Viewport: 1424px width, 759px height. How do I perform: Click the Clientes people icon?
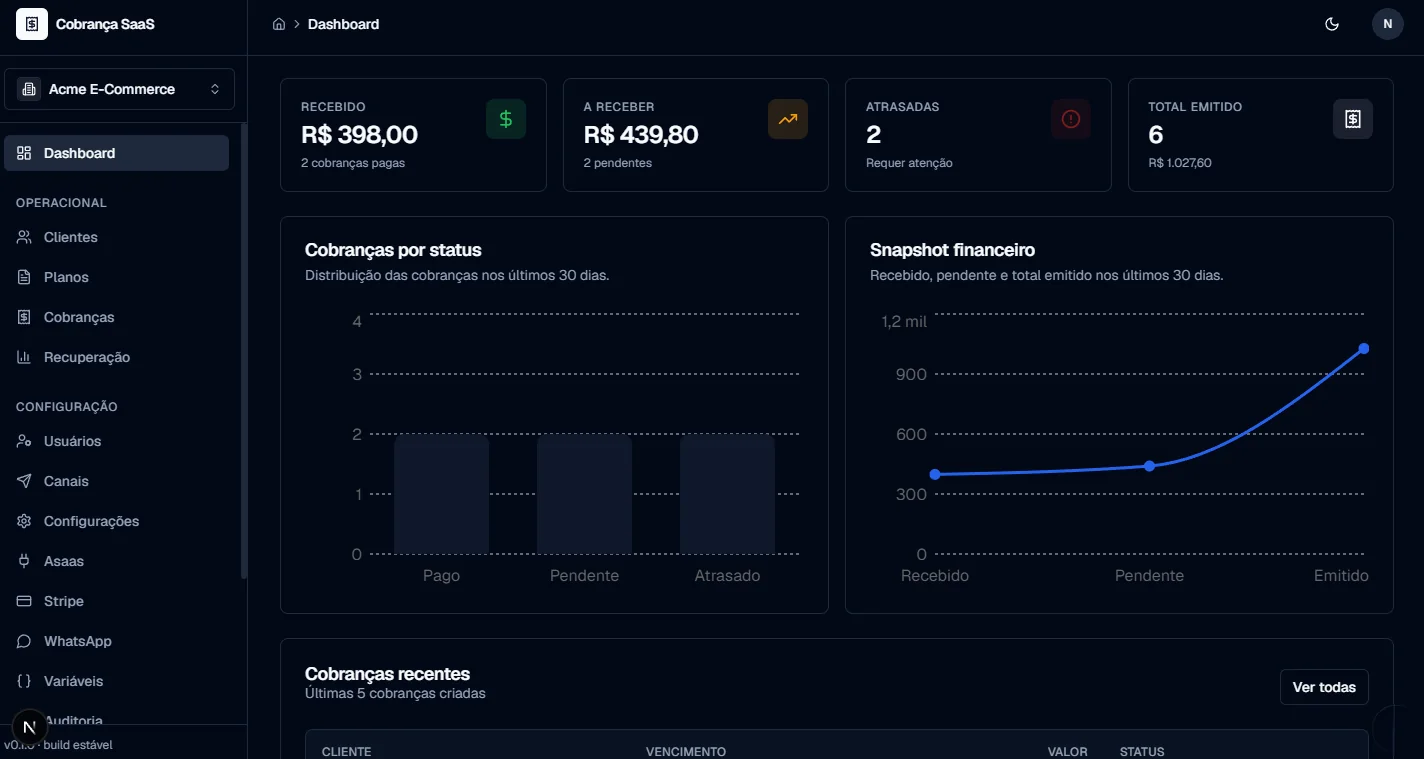[24, 237]
